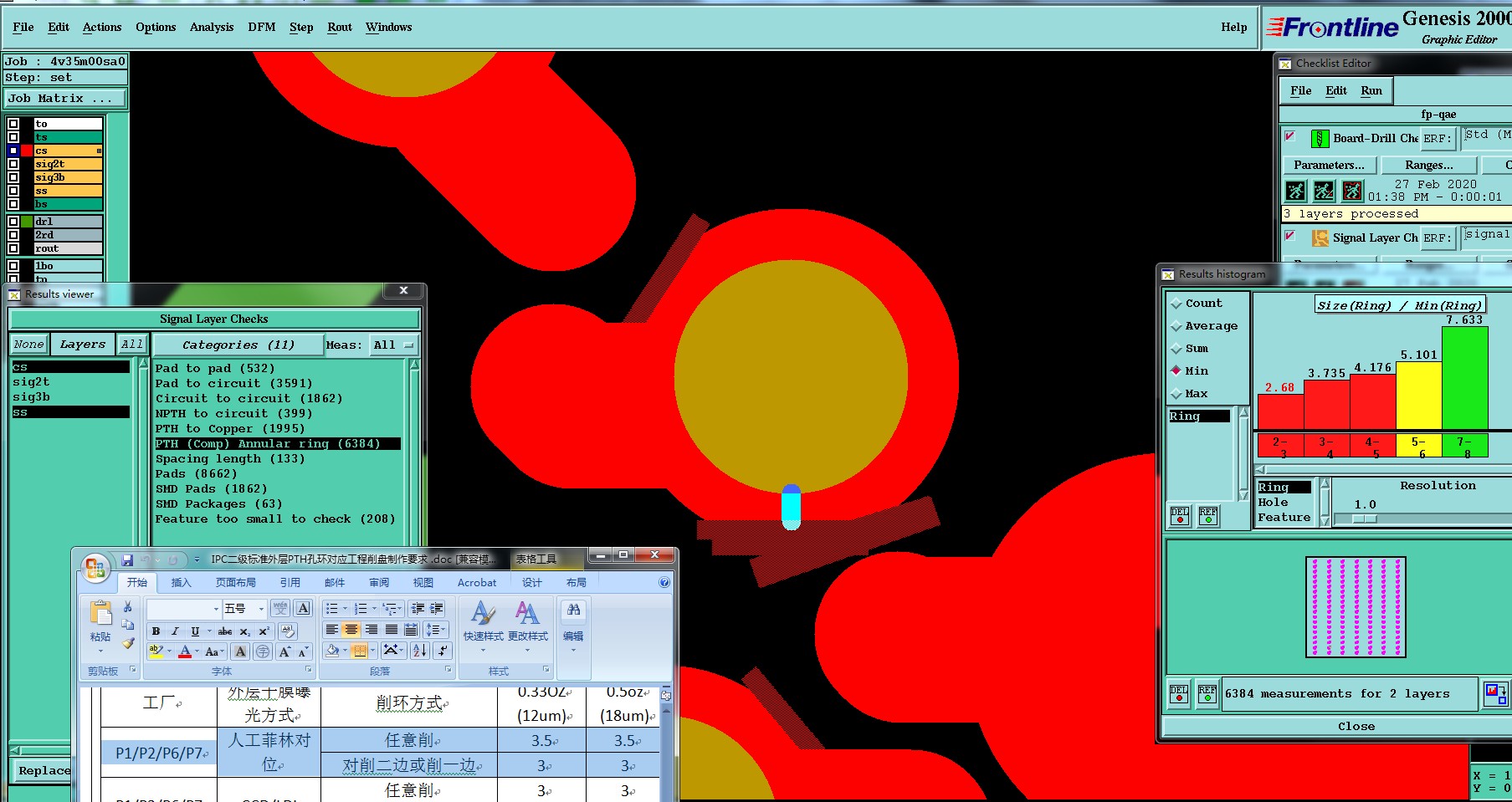Select the Max radio option
Viewport: 1512px width, 802px height.
(1176, 394)
